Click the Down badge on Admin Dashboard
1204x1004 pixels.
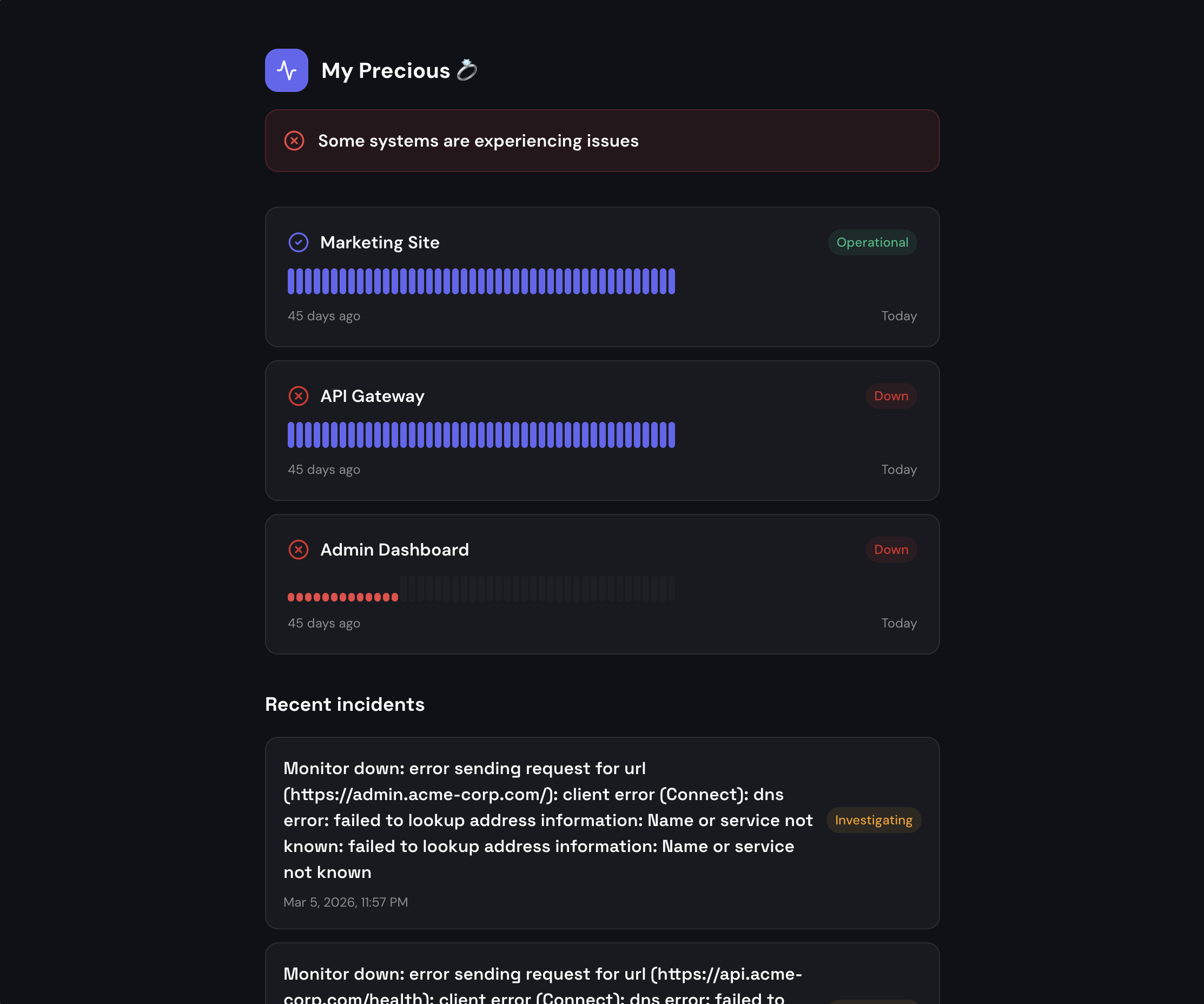coord(891,549)
